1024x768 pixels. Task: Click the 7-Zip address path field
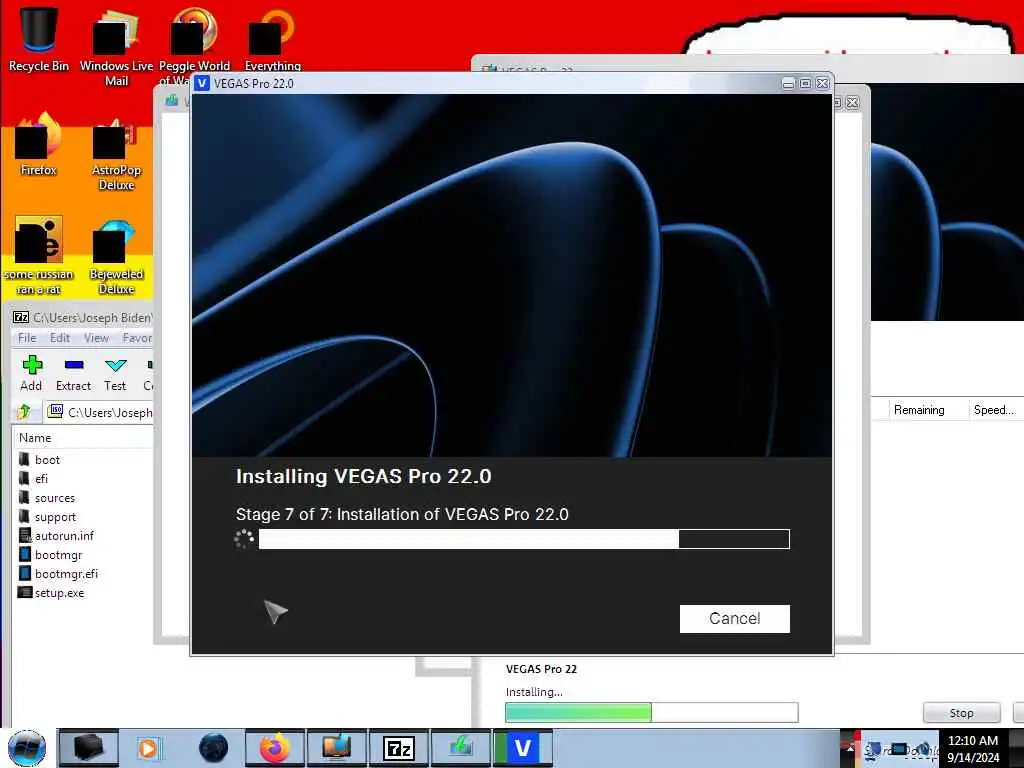[99, 412]
